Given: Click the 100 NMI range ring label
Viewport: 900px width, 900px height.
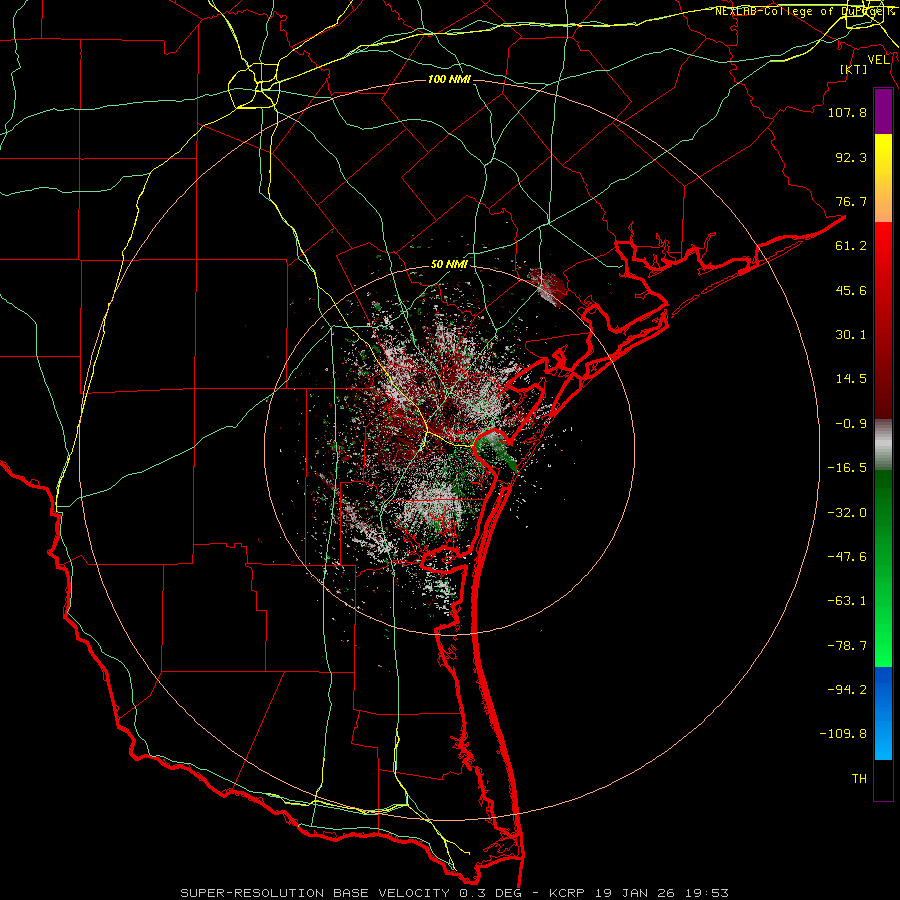Looking at the screenshot, I should (x=449, y=79).
